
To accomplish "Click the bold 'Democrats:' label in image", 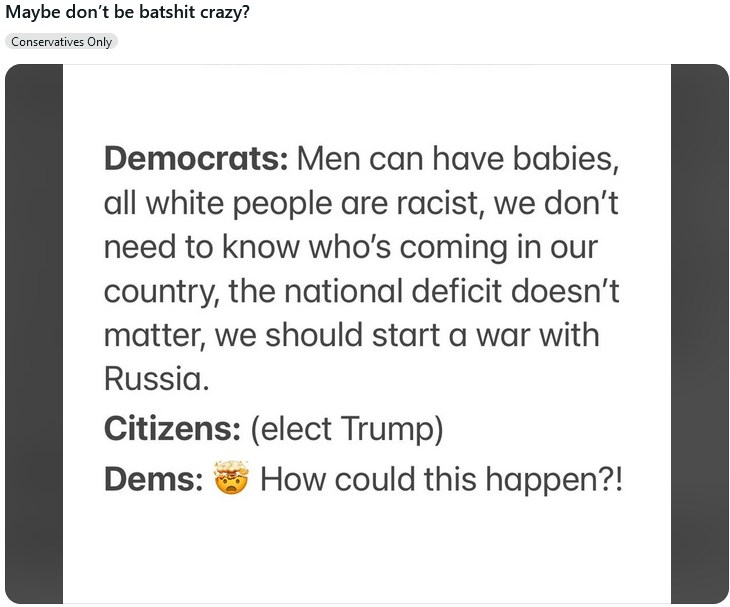I will click(x=196, y=158).
